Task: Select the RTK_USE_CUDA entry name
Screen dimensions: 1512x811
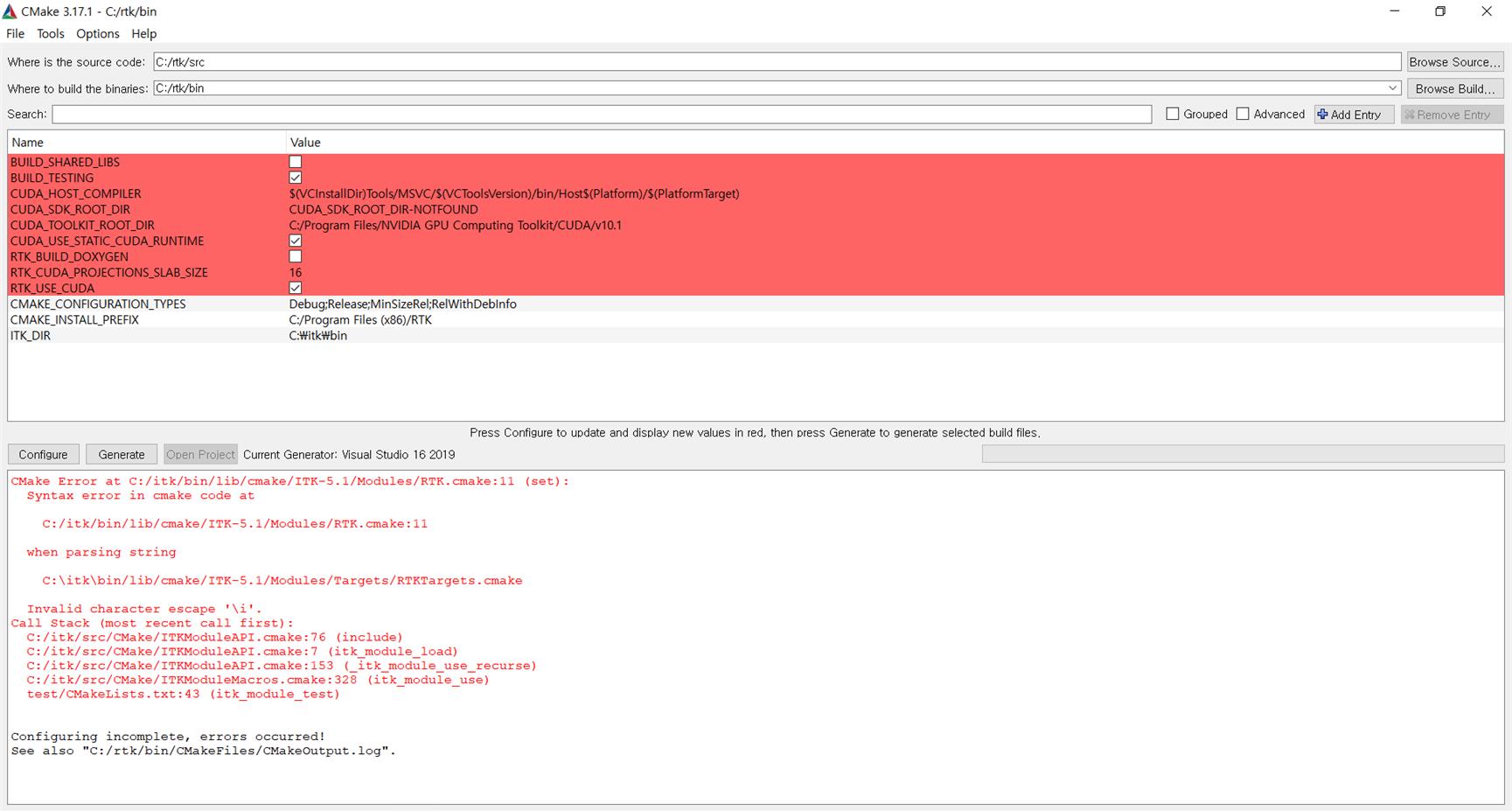Action: pos(52,288)
